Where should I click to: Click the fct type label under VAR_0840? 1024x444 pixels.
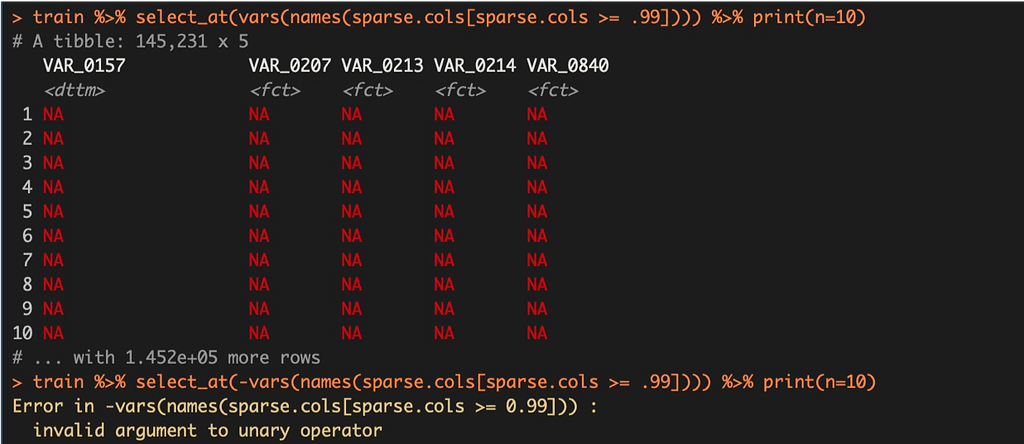pos(552,90)
